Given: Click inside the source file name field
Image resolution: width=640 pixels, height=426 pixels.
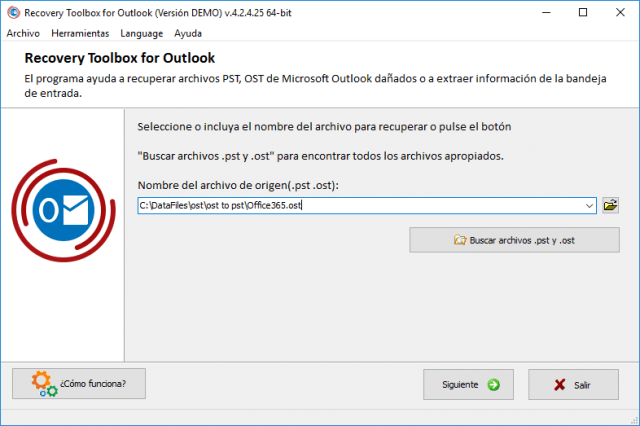Looking at the screenshot, I should coord(360,206).
